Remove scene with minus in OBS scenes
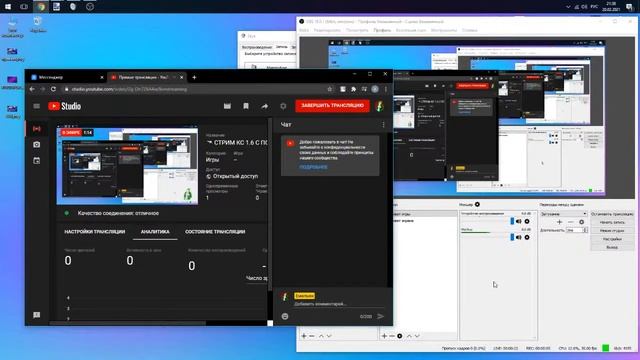The height and width of the screenshot is (360, 640). point(312,336)
